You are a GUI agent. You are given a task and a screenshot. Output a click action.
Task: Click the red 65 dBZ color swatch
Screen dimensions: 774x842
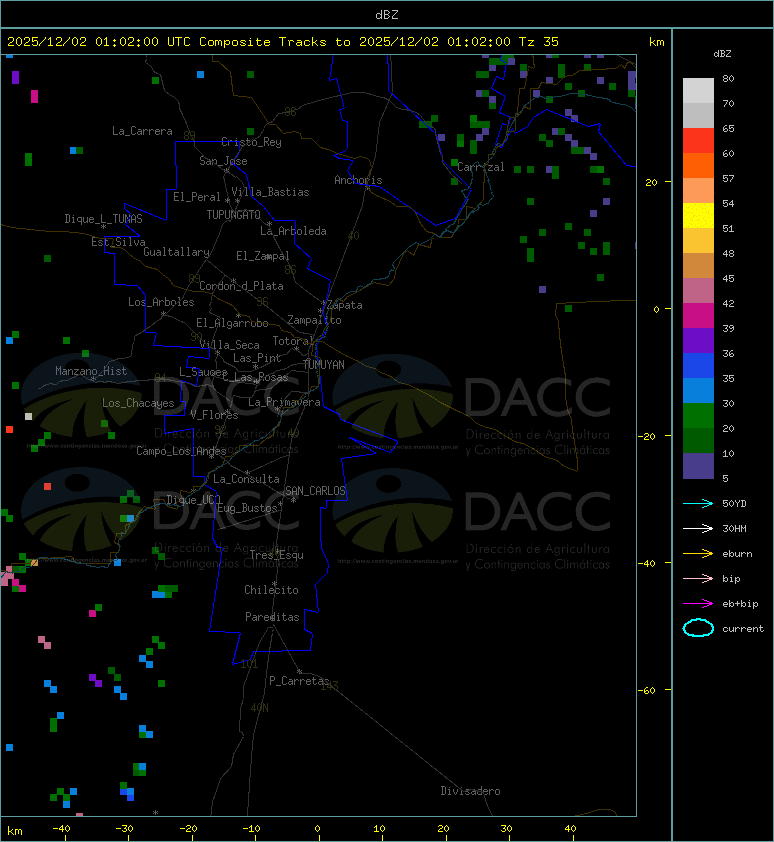point(698,140)
